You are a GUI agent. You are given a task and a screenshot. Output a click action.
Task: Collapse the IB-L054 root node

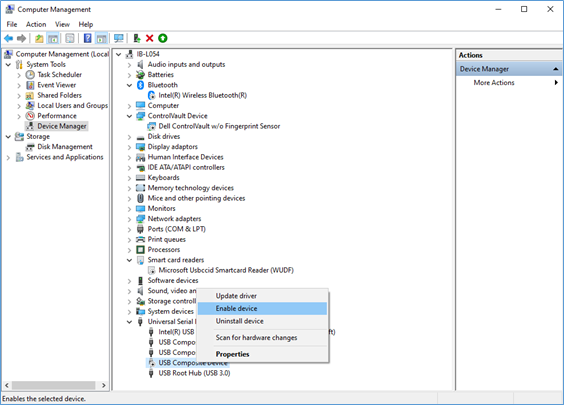(x=118, y=54)
